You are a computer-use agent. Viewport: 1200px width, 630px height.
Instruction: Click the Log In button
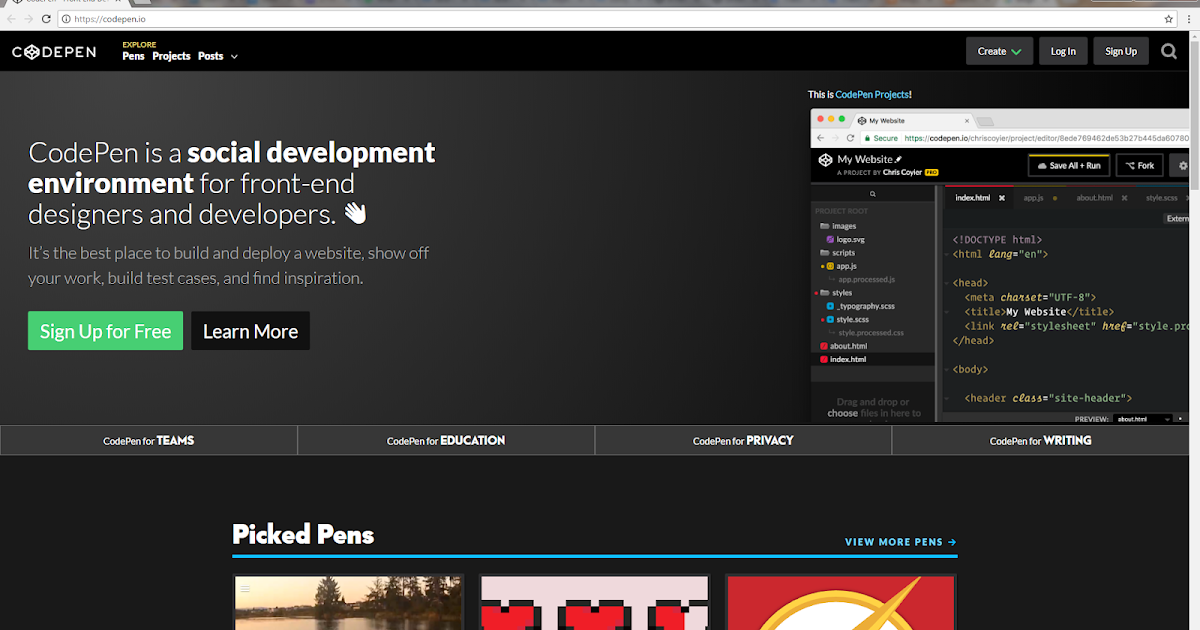point(1063,51)
